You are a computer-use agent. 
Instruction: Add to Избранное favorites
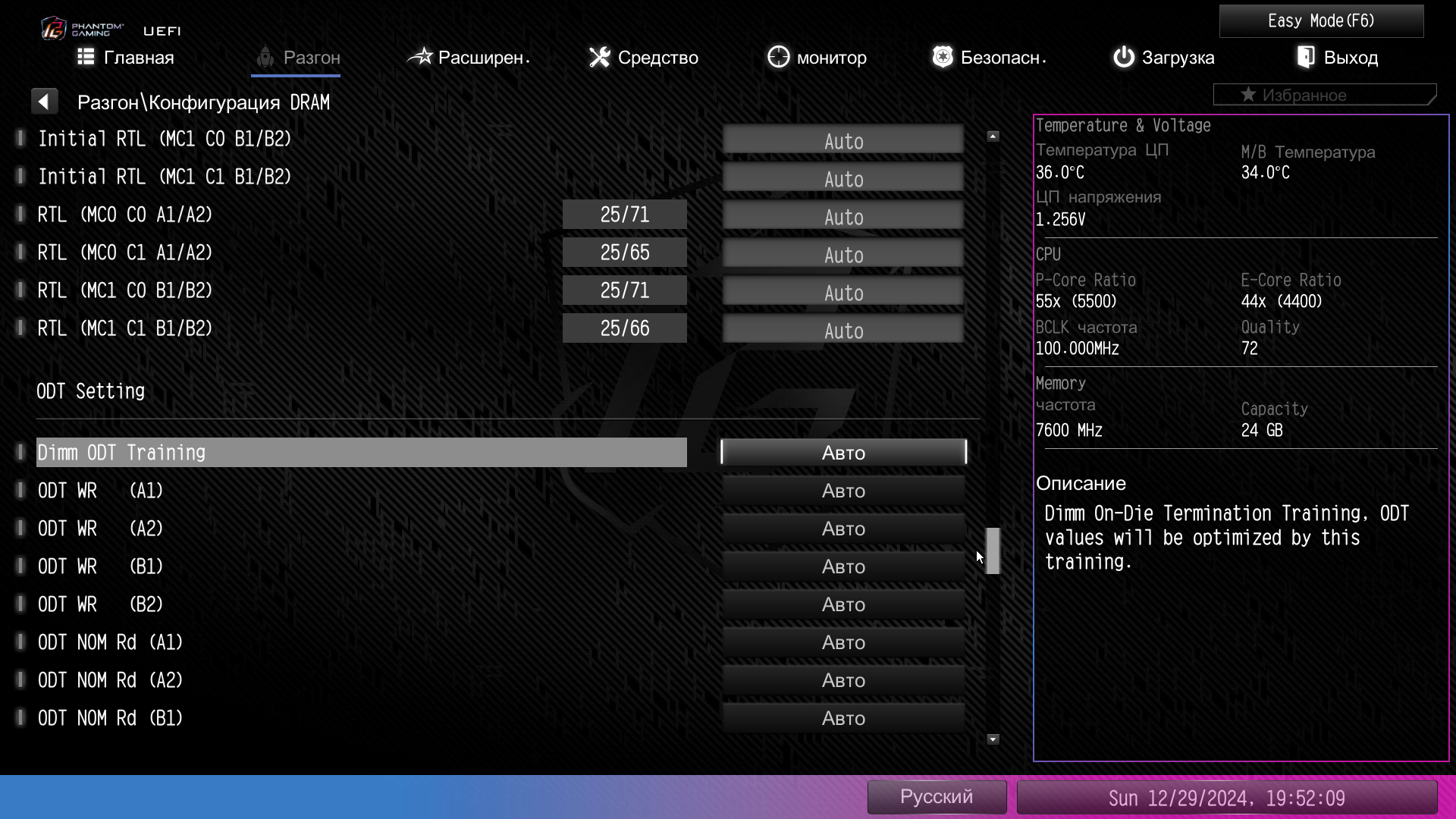pyautogui.click(x=1323, y=95)
